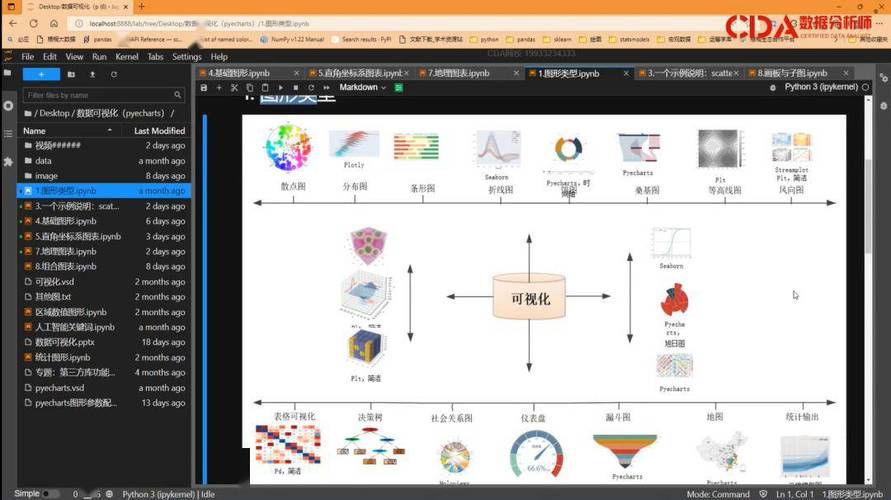Click the browser reload button
The width and height of the screenshot is (891, 500).
coord(34,23)
